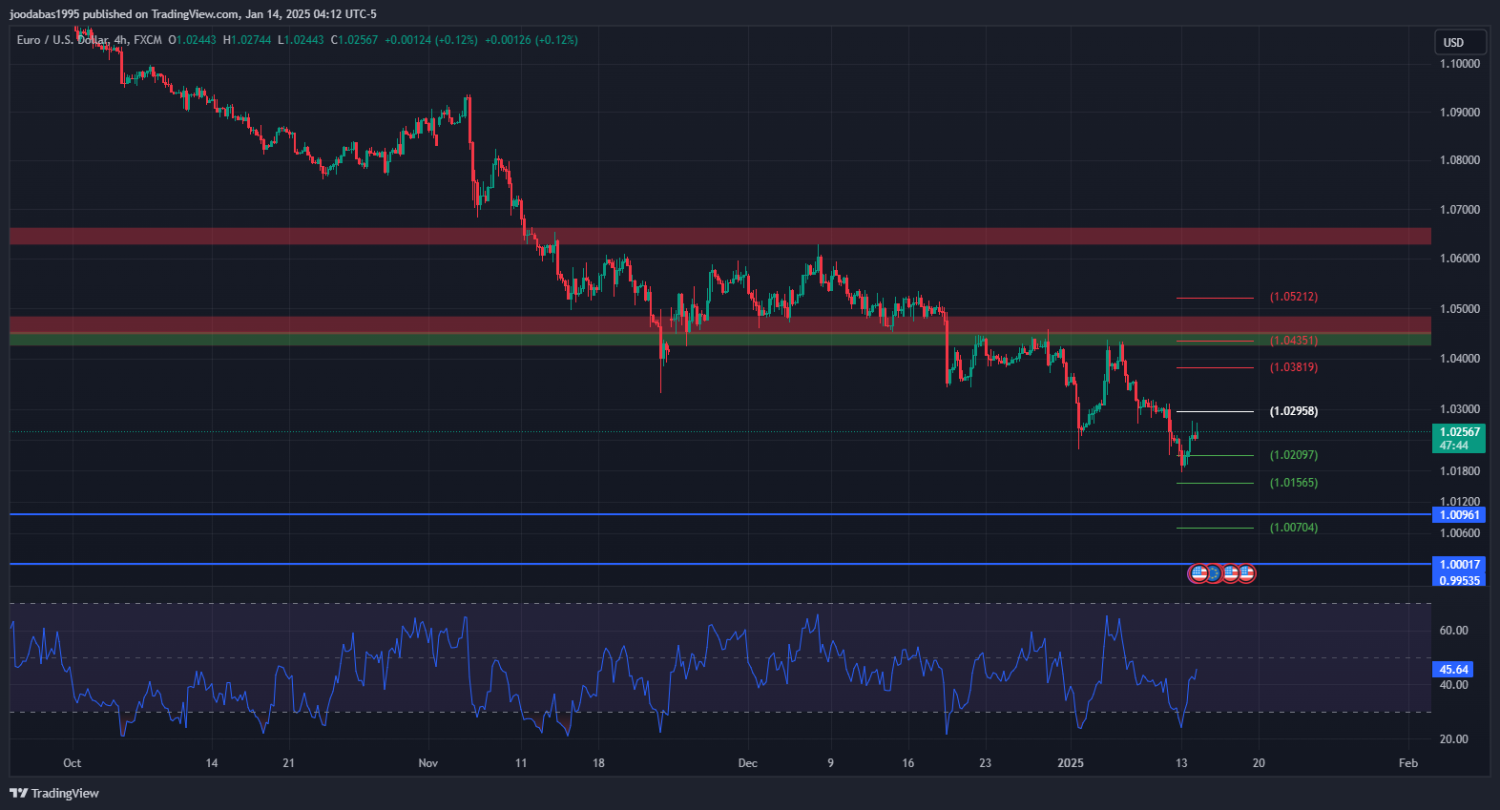The image size is (1500, 810).
Task: Click the white 1.02958 level label
Action: (1293, 411)
